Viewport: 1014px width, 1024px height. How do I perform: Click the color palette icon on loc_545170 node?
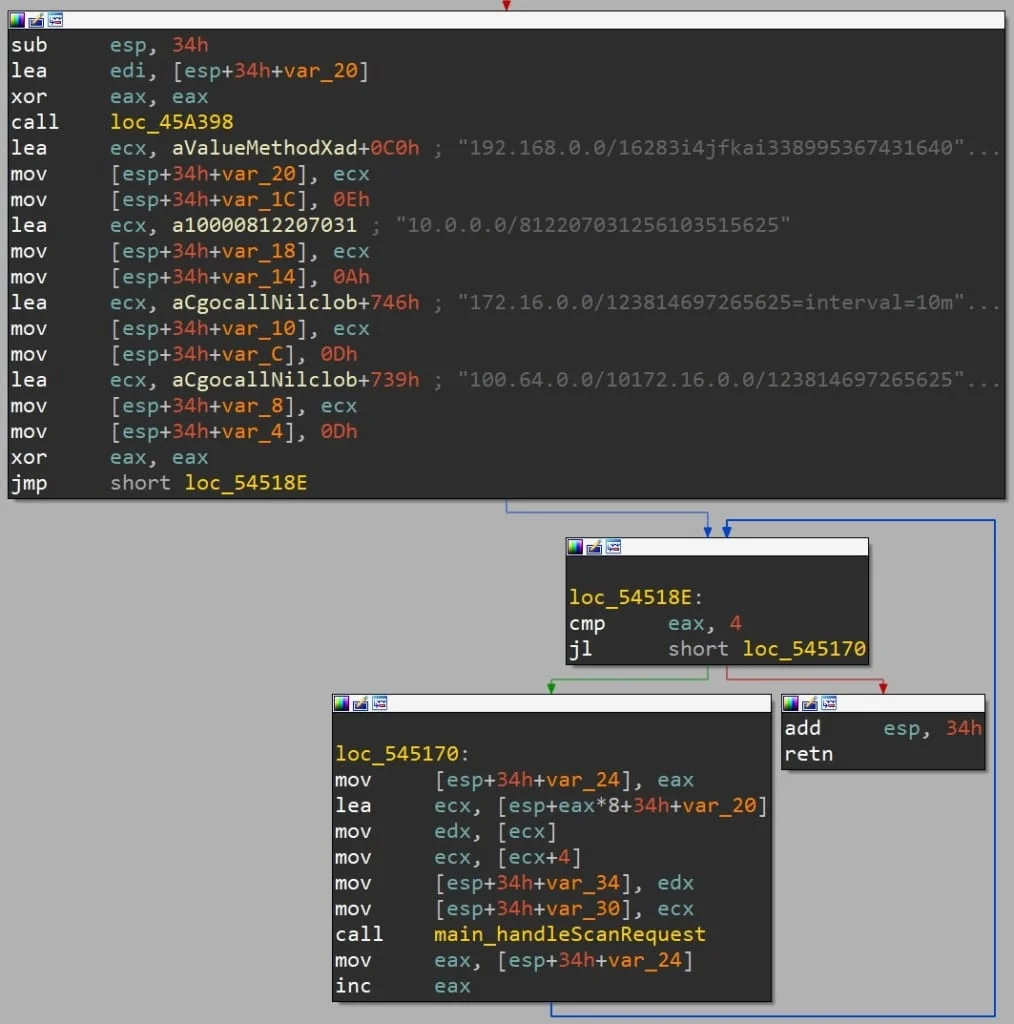[x=341, y=703]
